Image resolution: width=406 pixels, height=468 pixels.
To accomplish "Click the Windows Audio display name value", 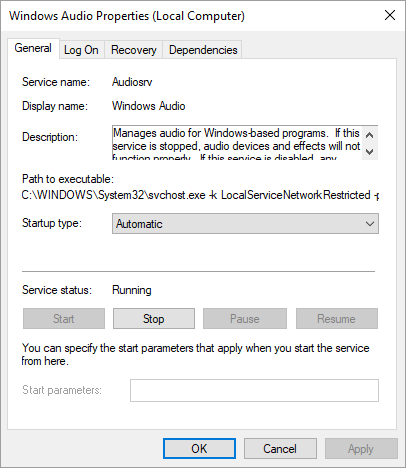I will 149,106.
